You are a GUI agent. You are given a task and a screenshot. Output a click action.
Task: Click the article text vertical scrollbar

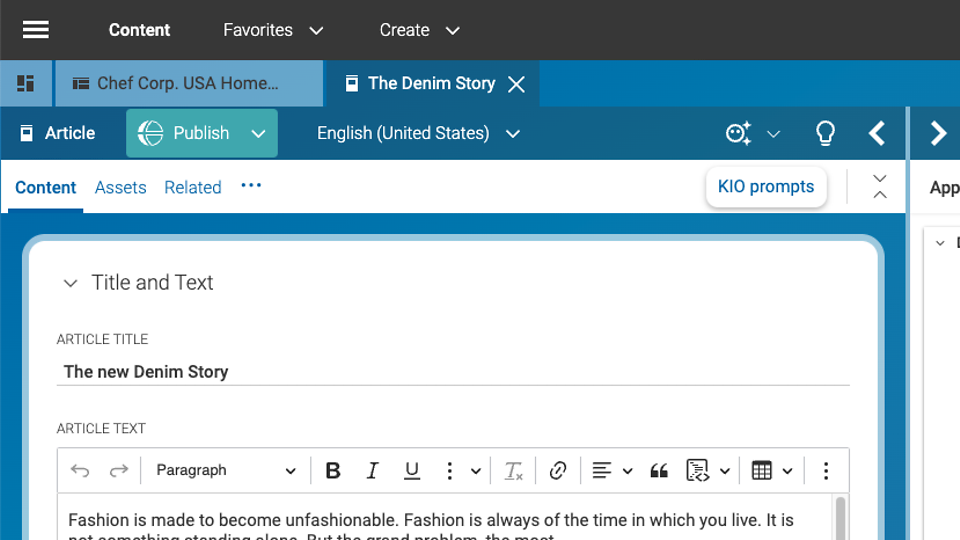[841, 518]
